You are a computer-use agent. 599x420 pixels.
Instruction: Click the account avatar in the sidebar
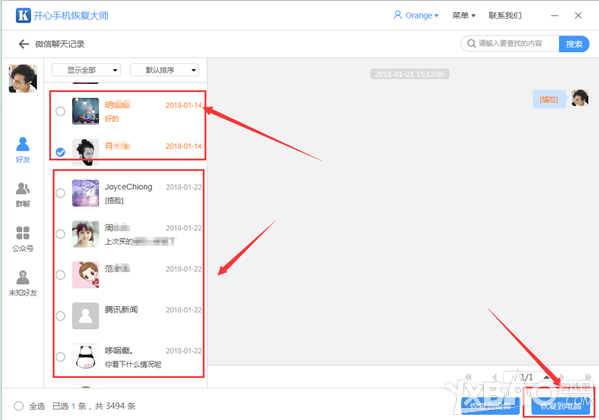coord(23,78)
